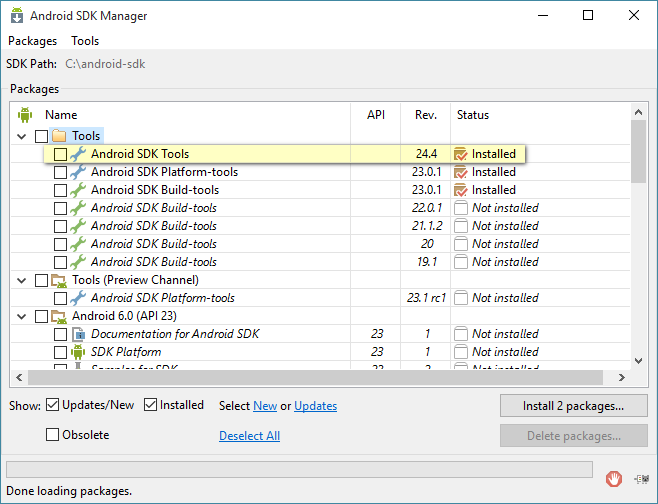Click Installed status icon for Platform-tools 23.0.1

460,172
